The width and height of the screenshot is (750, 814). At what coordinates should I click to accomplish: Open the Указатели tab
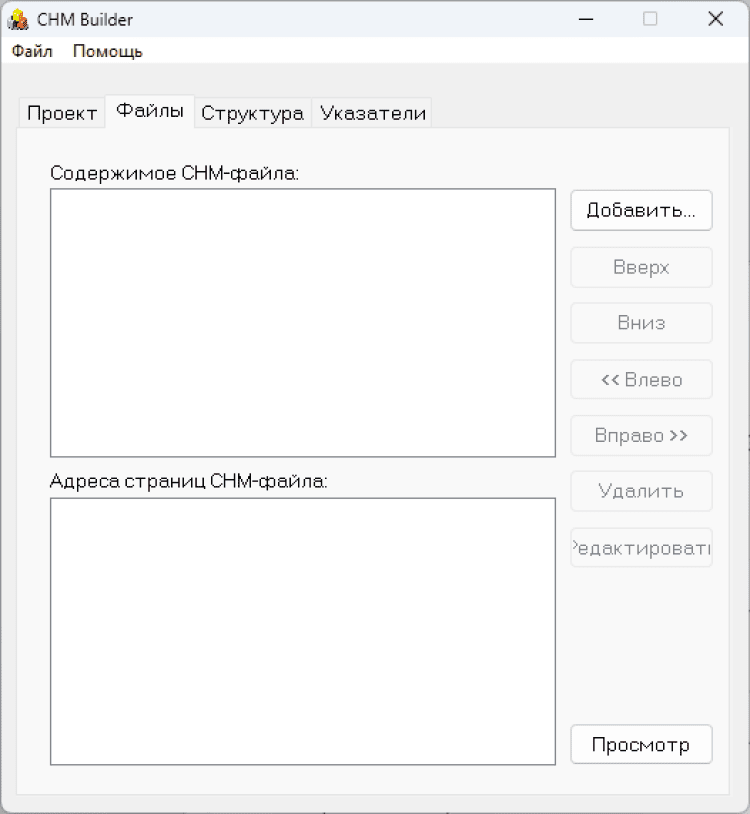[x=373, y=113]
